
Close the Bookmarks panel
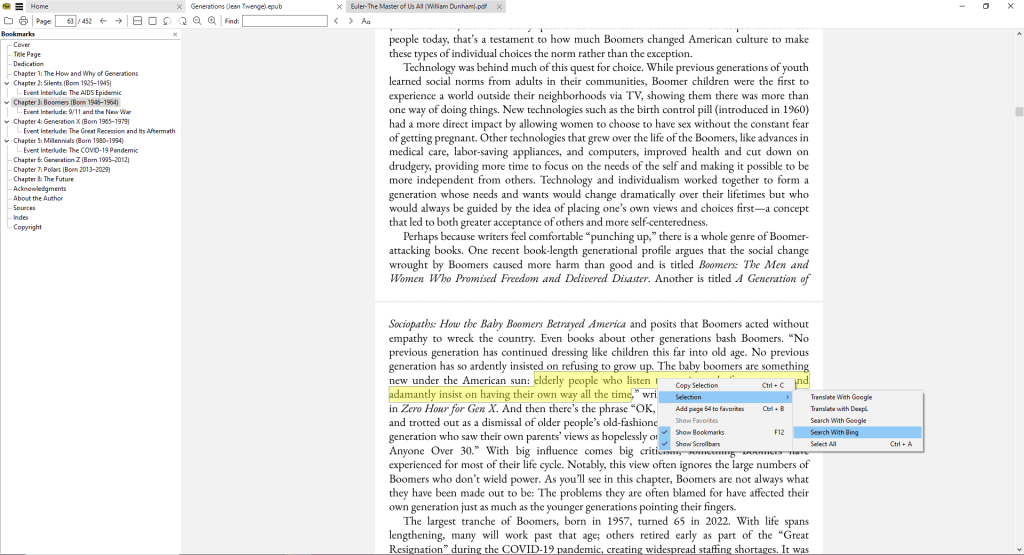(175, 34)
